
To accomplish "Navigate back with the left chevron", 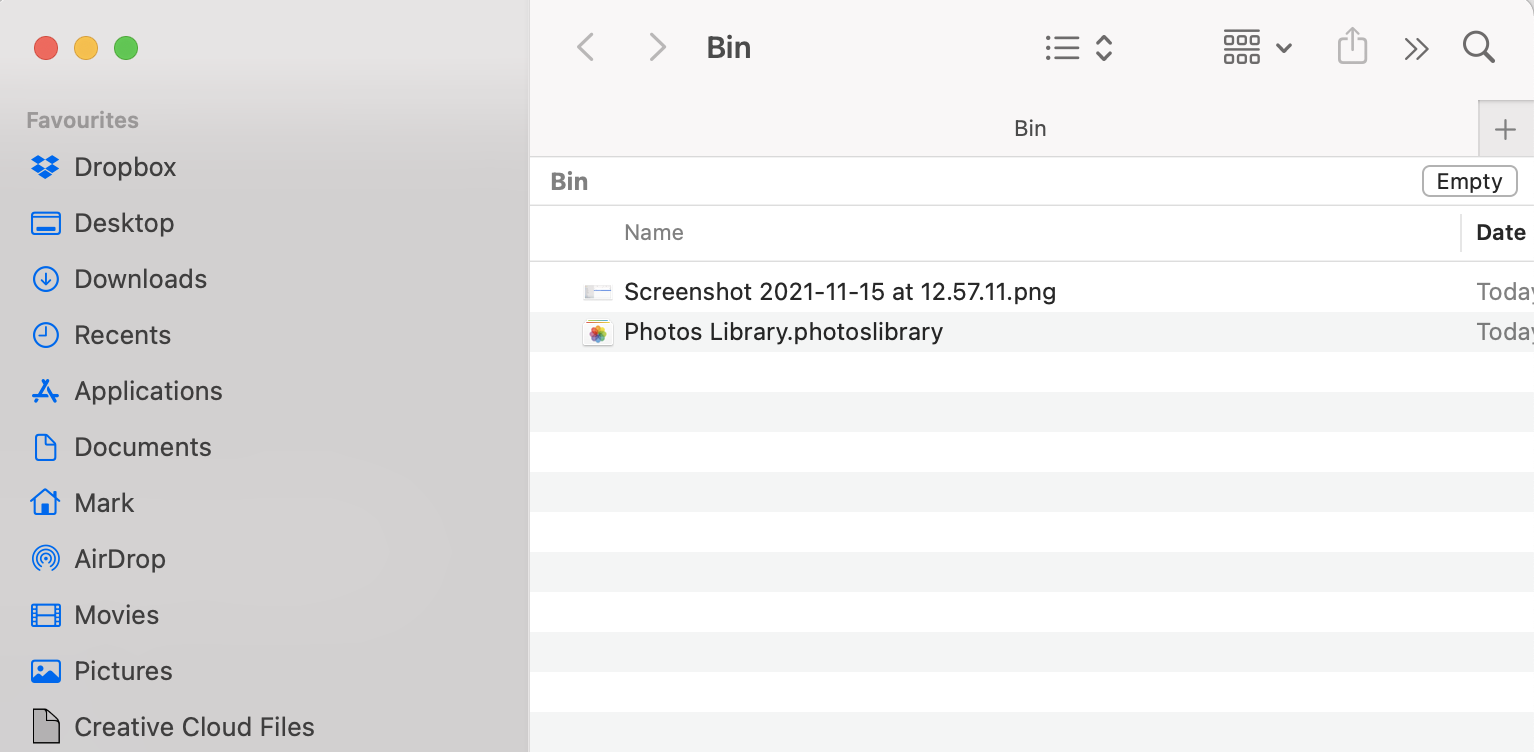I will click(586, 47).
